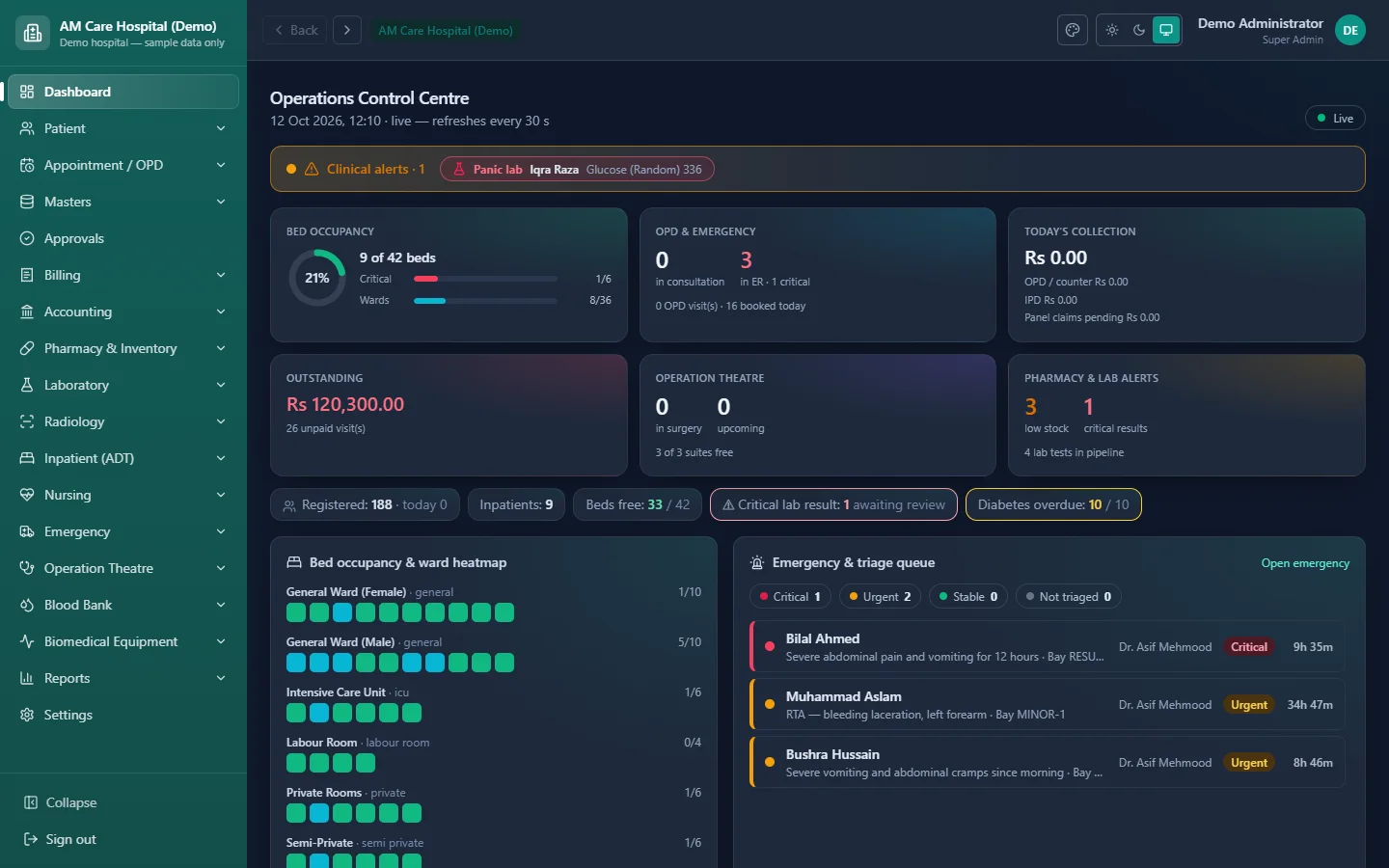Click the warning triangle Clinical alerts icon
The height and width of the screenshot is (868, 1389).
tap(312, 169)
